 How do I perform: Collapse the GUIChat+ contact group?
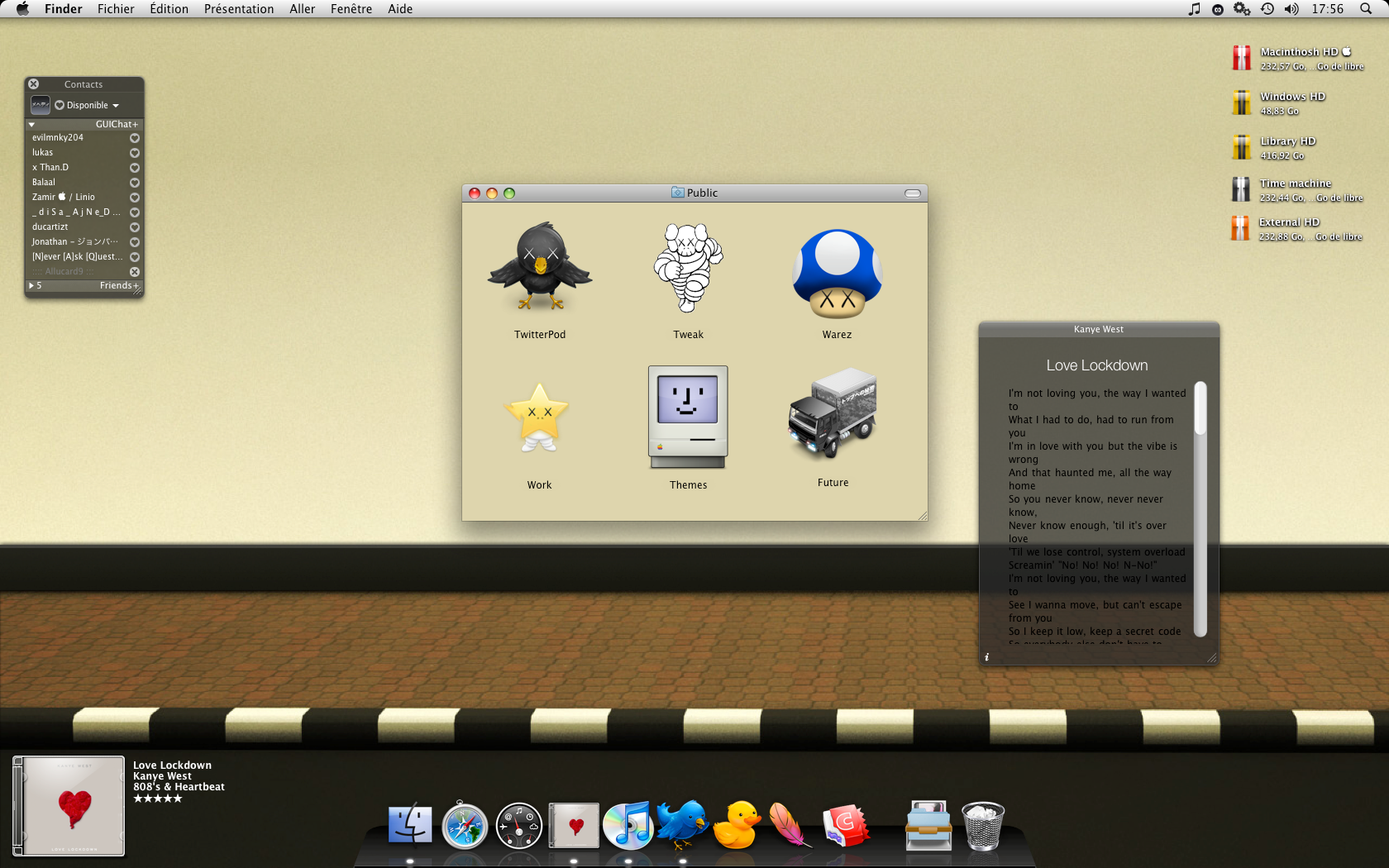click(31, 124)
